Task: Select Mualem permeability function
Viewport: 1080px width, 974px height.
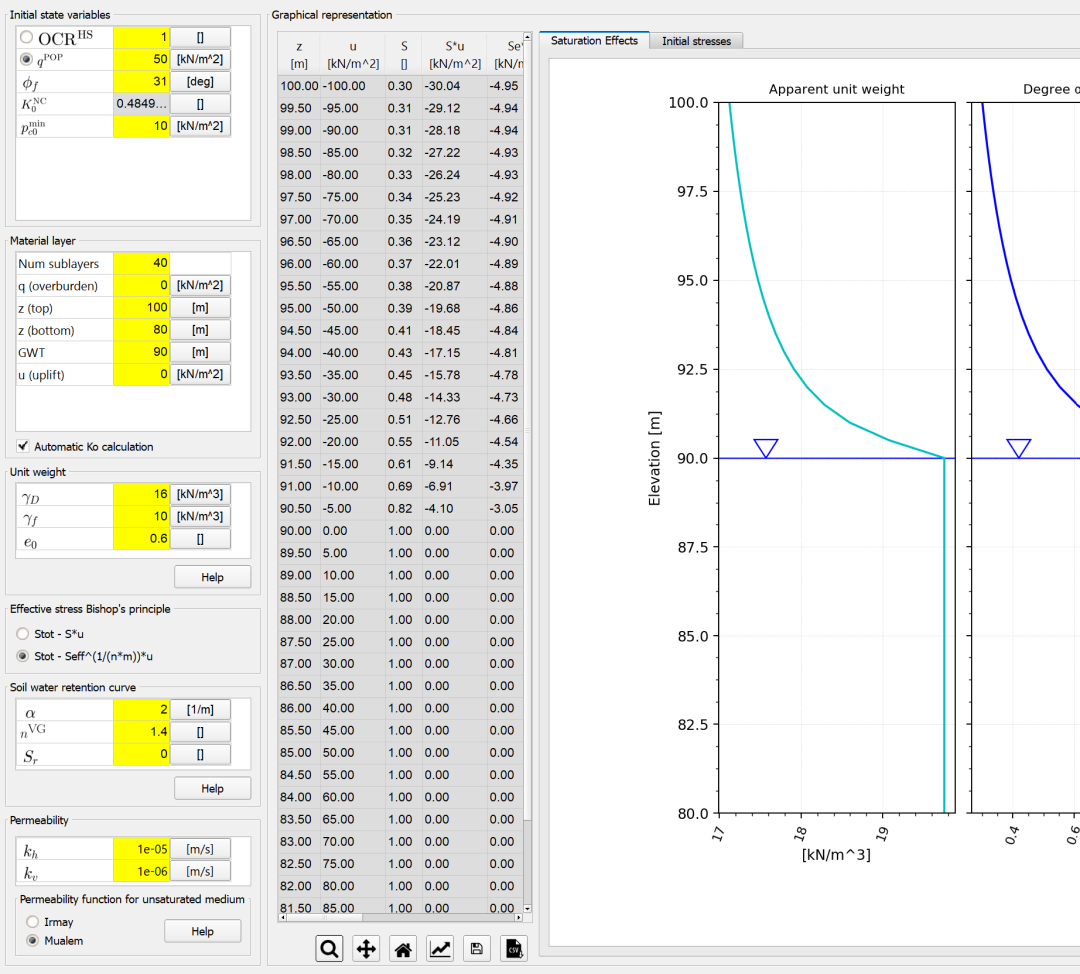Action: pyautogui.click(x=32, y=940)
